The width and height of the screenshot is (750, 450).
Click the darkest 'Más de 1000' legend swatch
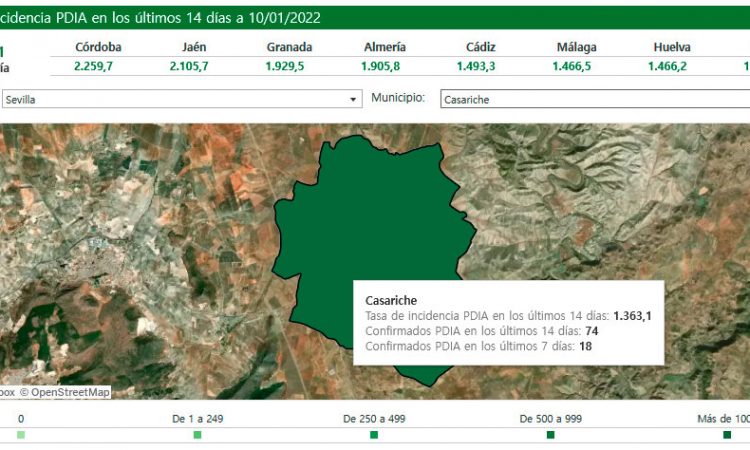click(x=727, y=435)
